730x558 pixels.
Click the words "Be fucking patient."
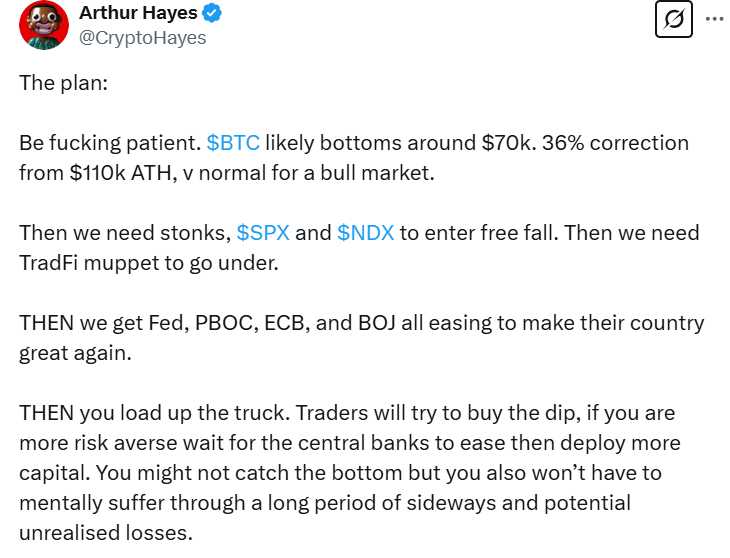coord(110,142)
